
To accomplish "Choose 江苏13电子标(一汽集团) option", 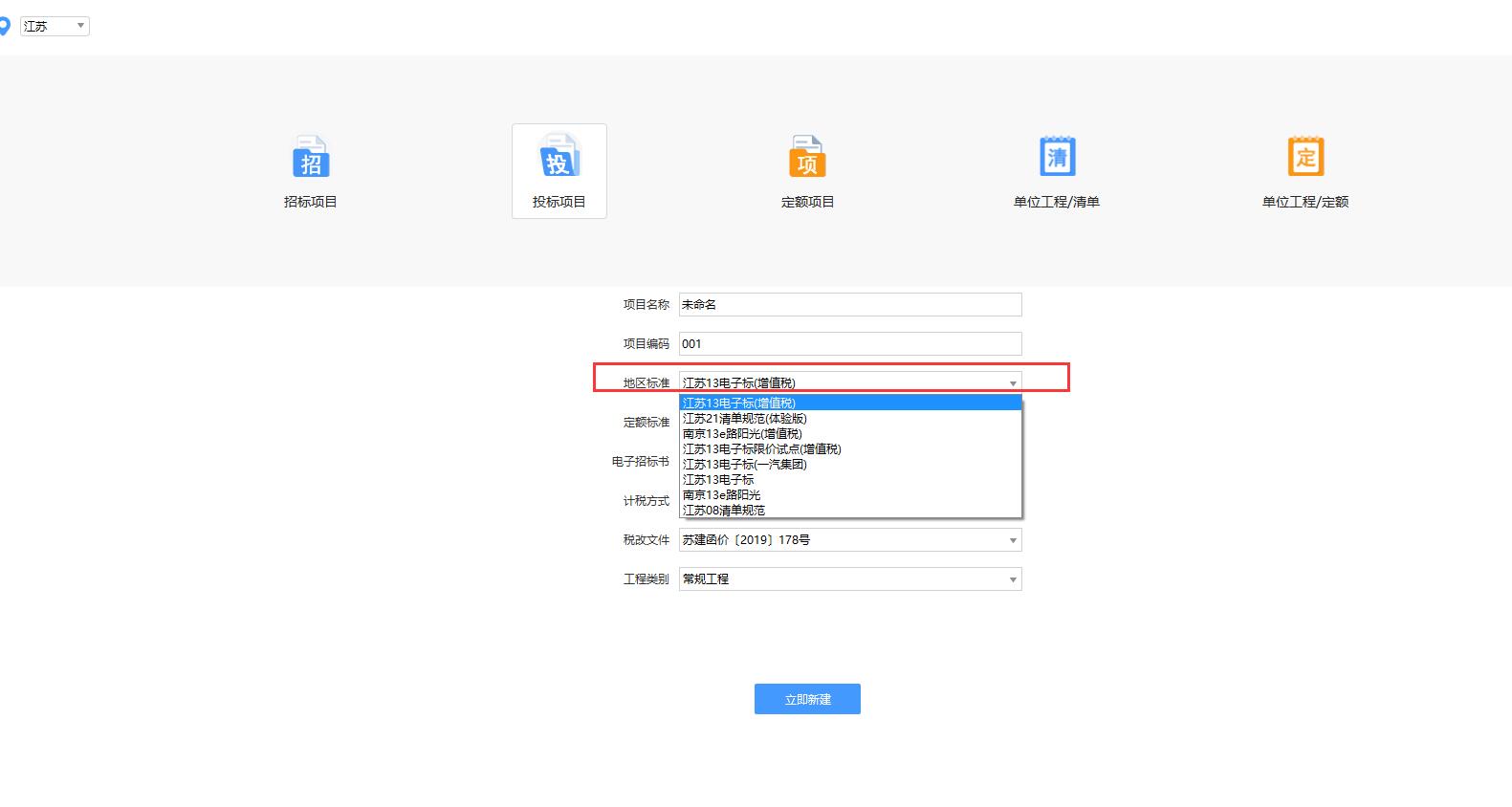I will tap(850, 465).
